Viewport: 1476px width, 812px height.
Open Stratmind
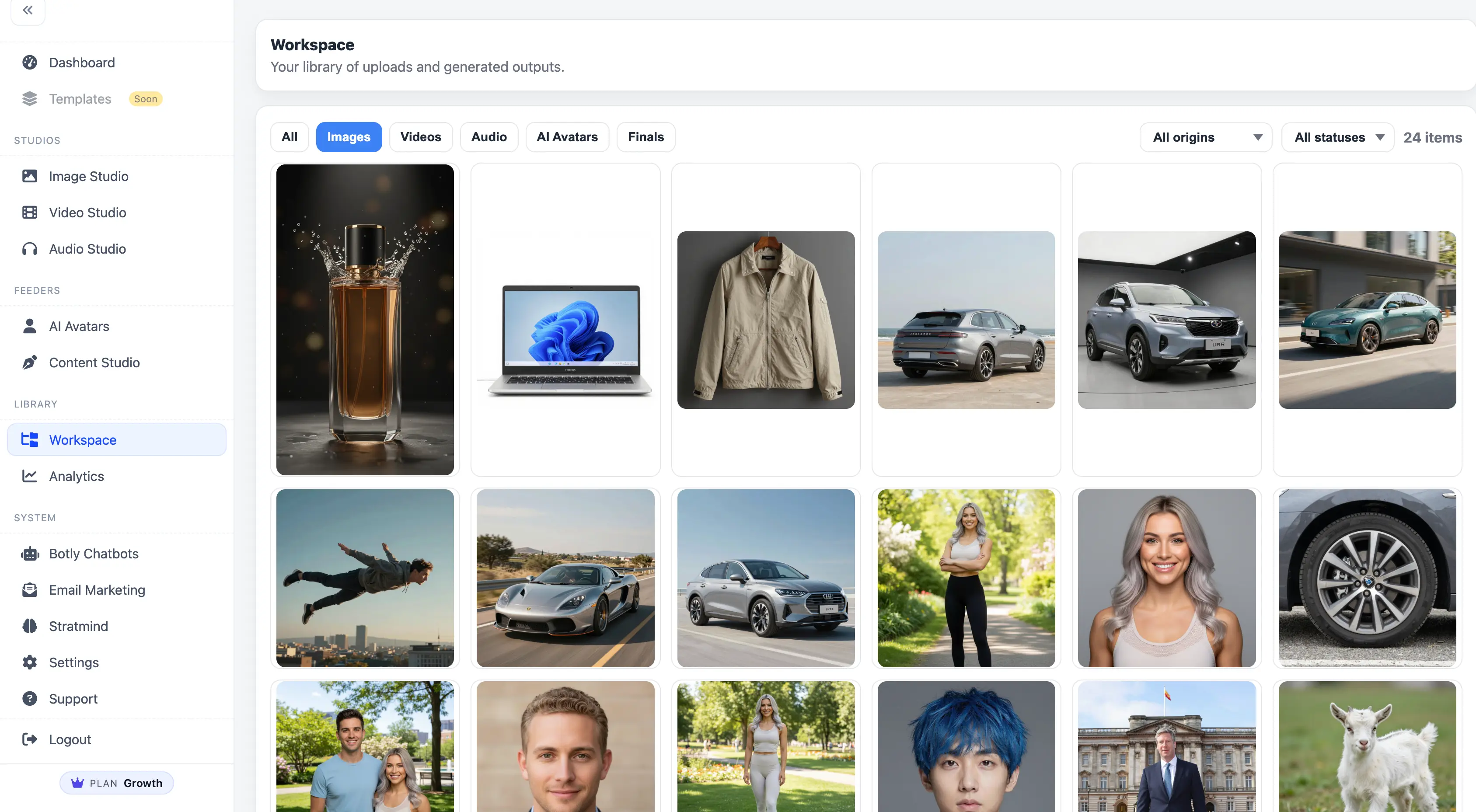coord(77,626)
